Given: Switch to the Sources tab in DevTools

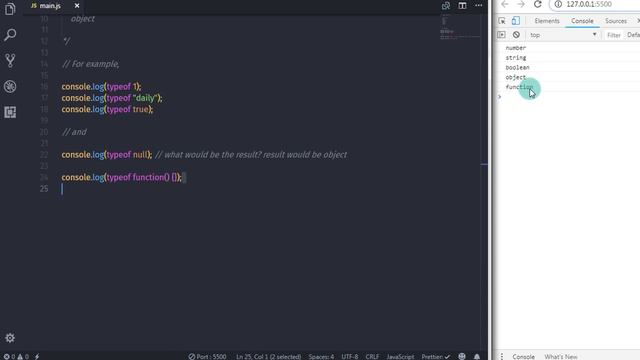Looking at the screenshot, I should click(x=616, y=21).
